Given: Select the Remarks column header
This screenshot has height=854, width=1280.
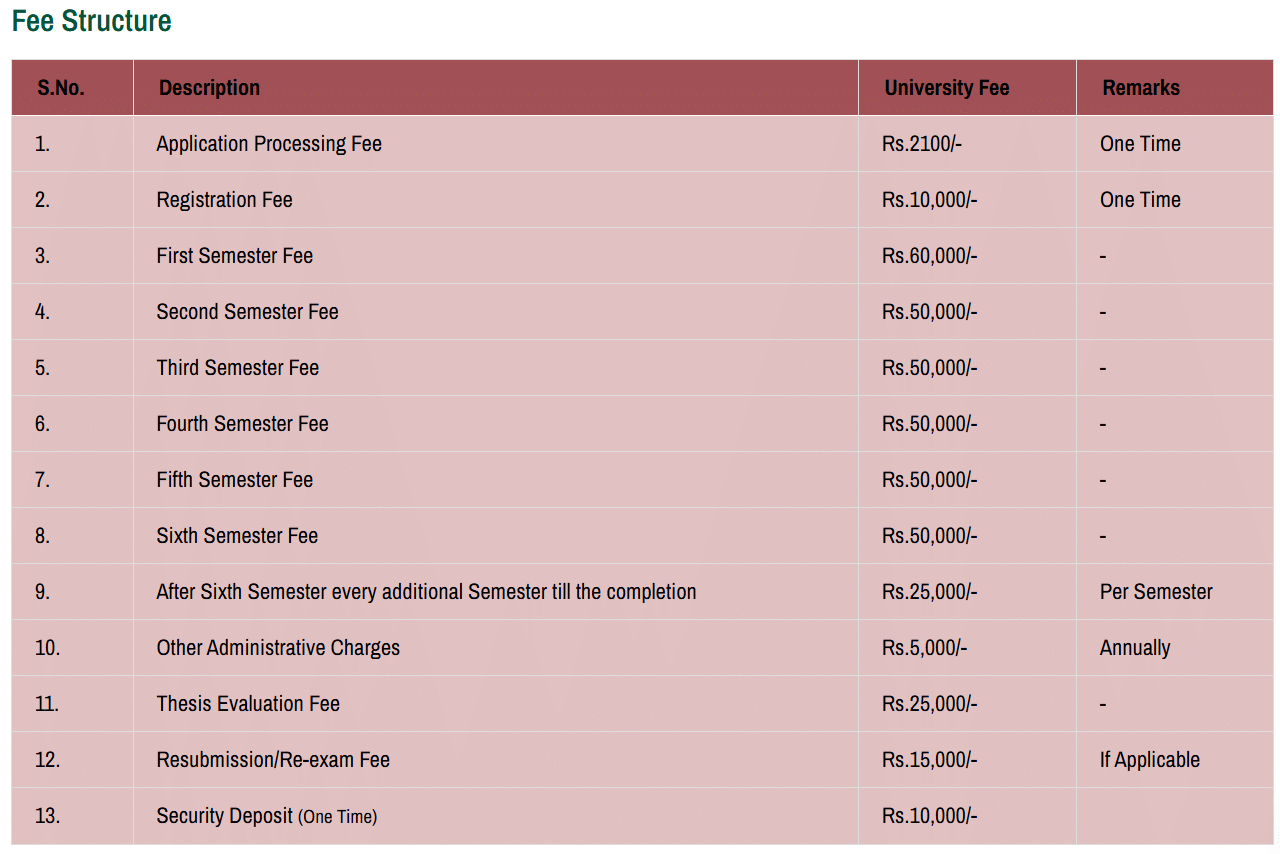Looking at the screenshot, I should pos(1141,88).
